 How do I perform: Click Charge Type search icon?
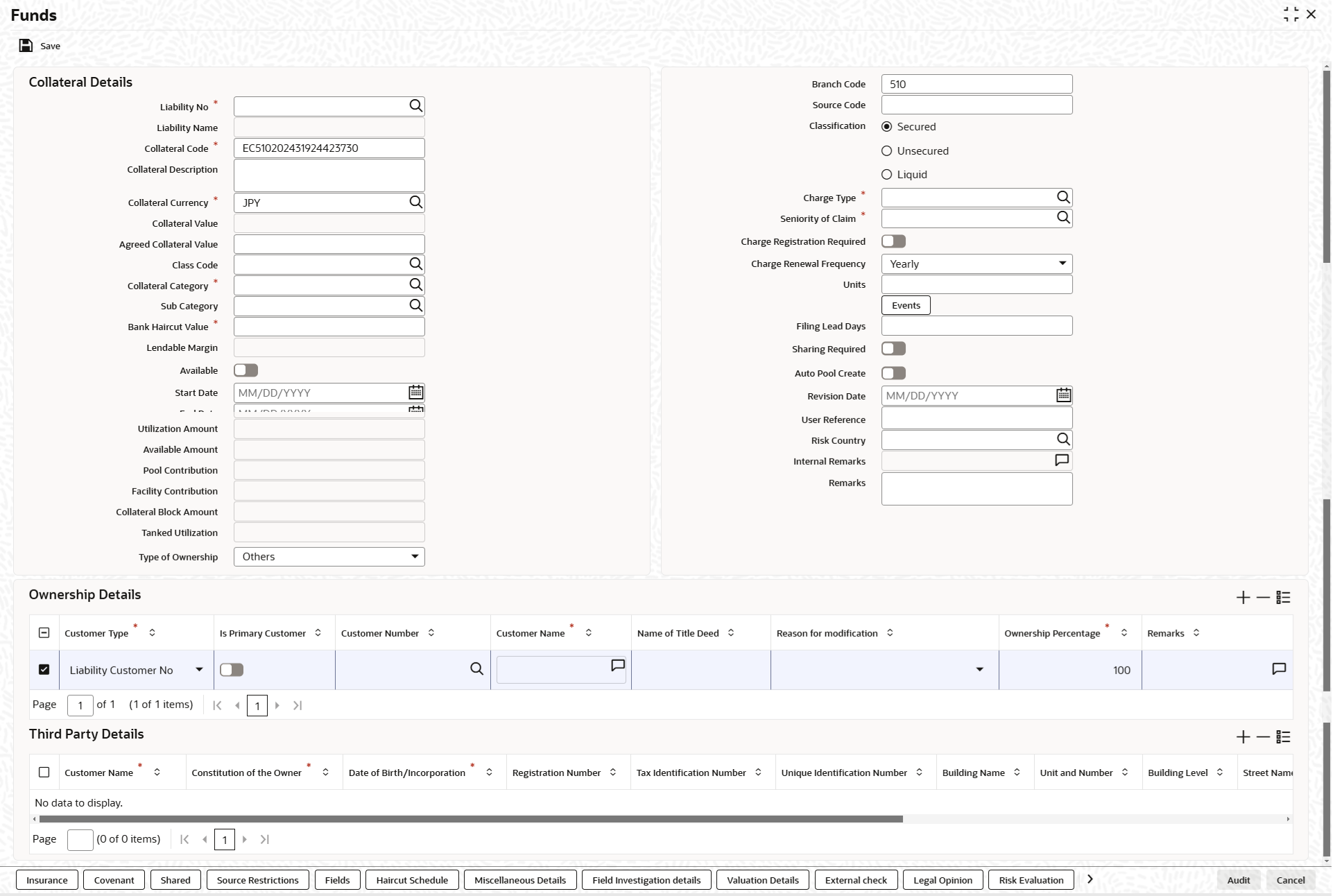tap(1063, 198)
